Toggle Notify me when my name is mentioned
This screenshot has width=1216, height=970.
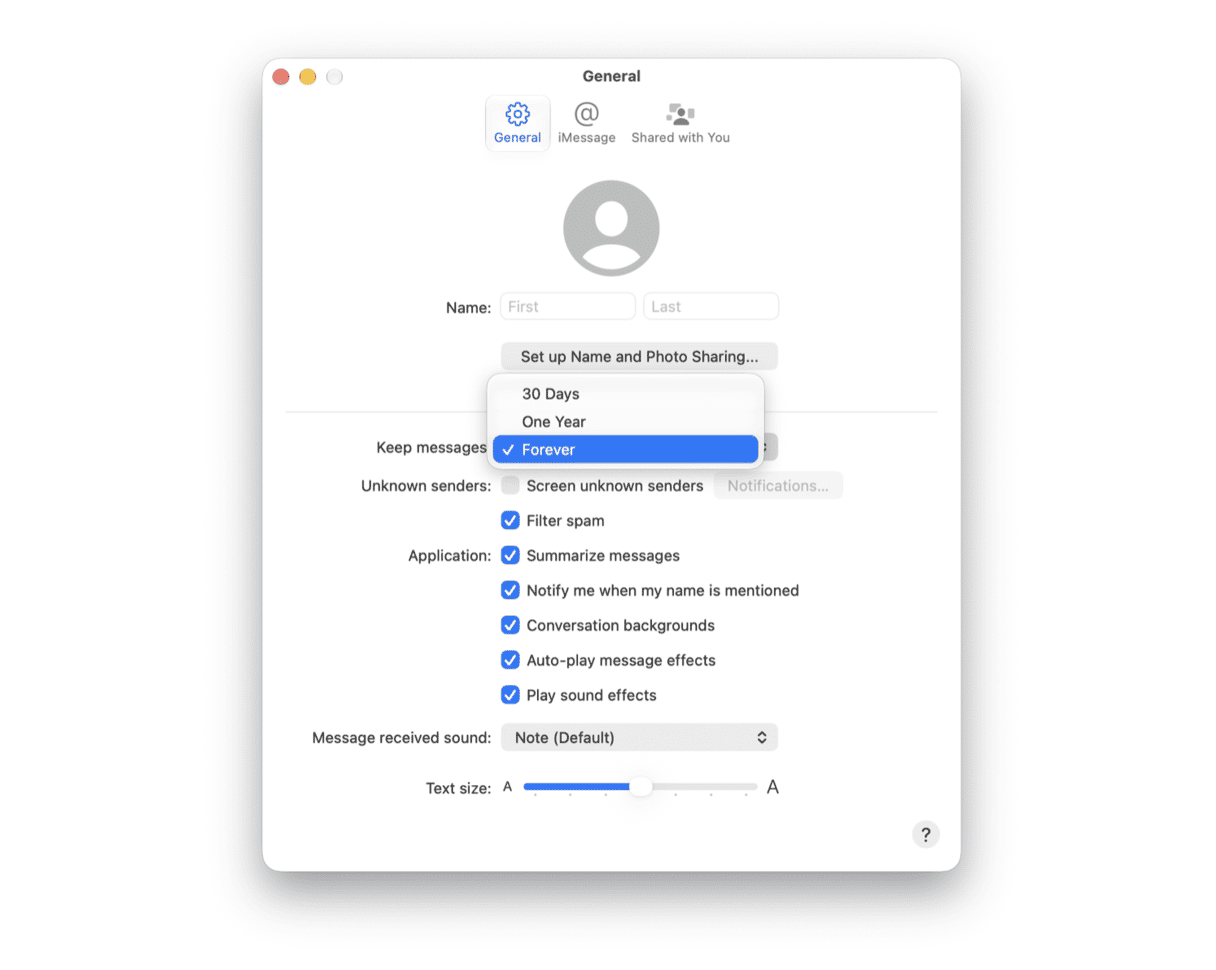[x=510, y=591]
